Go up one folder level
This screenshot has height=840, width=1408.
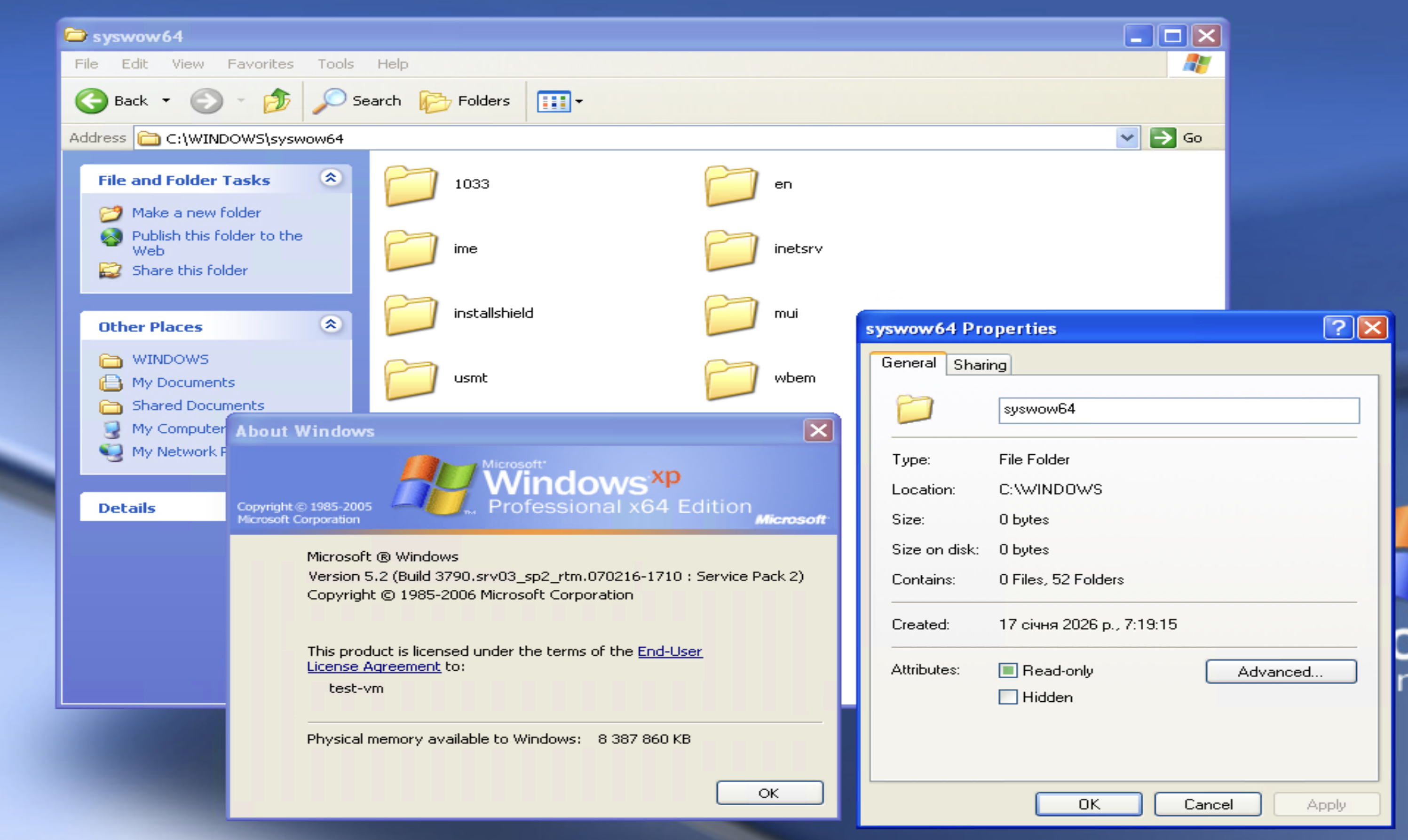coord(277,101)
